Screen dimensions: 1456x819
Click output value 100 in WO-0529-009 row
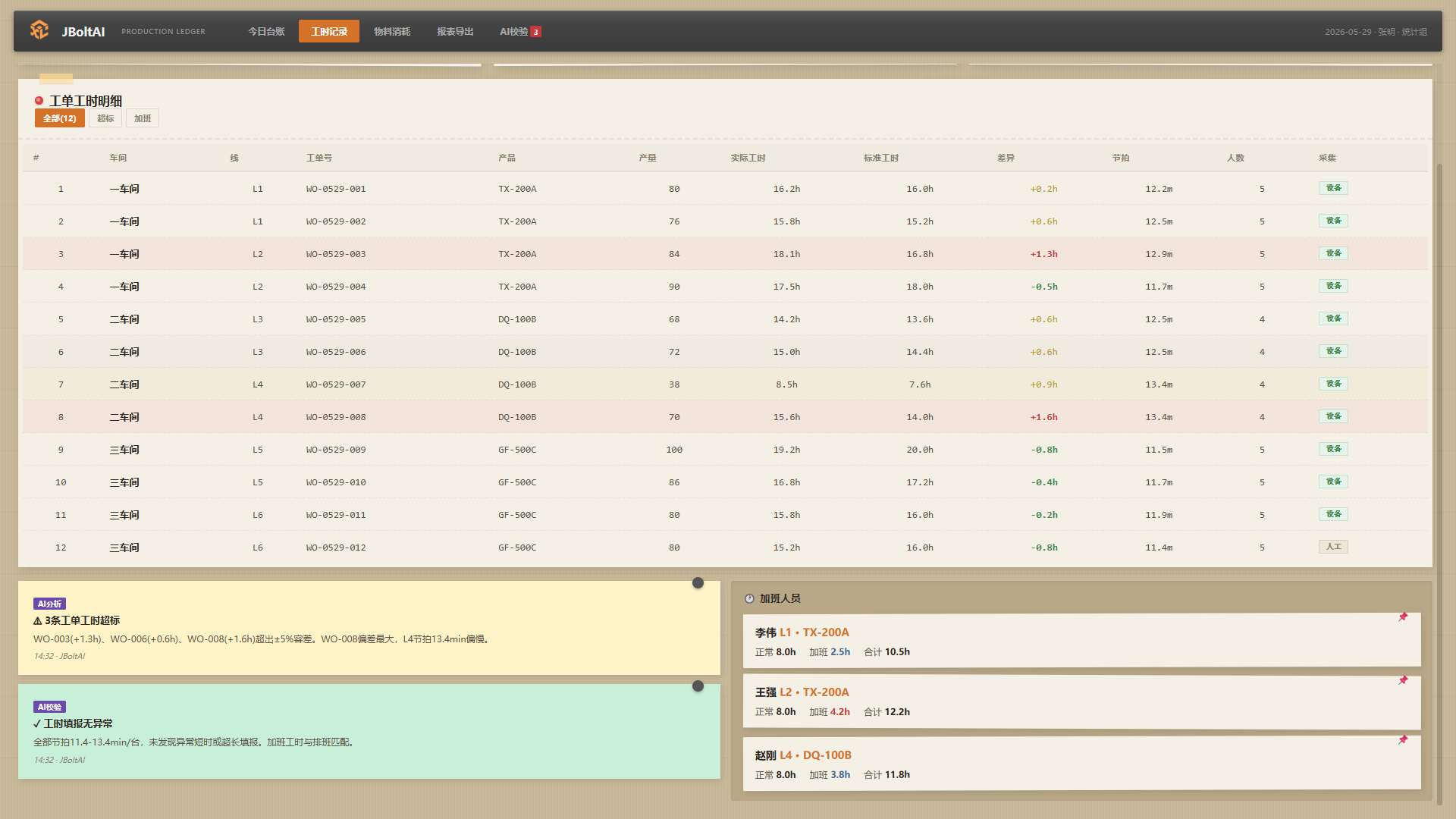(674, 450)
